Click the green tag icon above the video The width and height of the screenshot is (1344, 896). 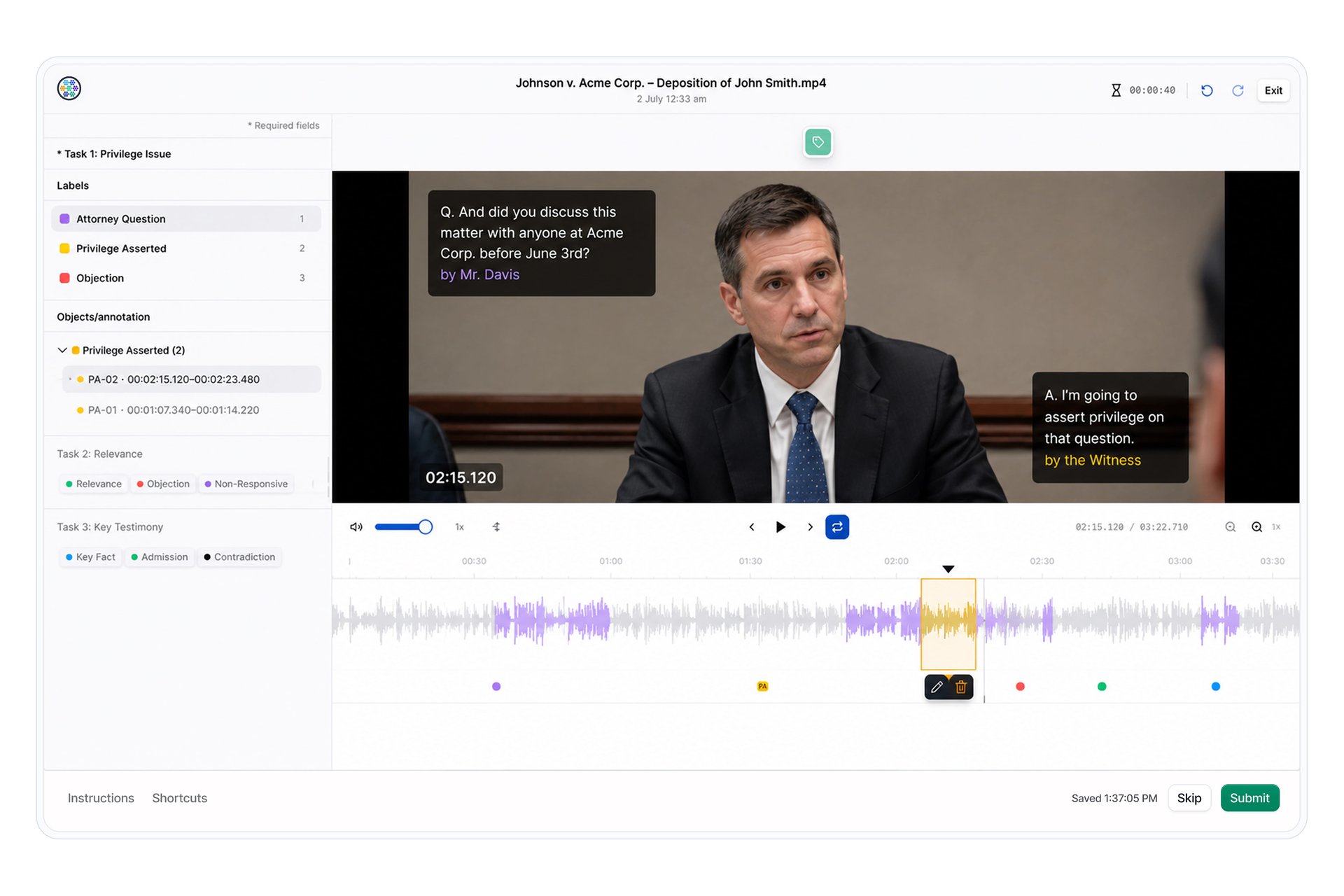[818, 142]
